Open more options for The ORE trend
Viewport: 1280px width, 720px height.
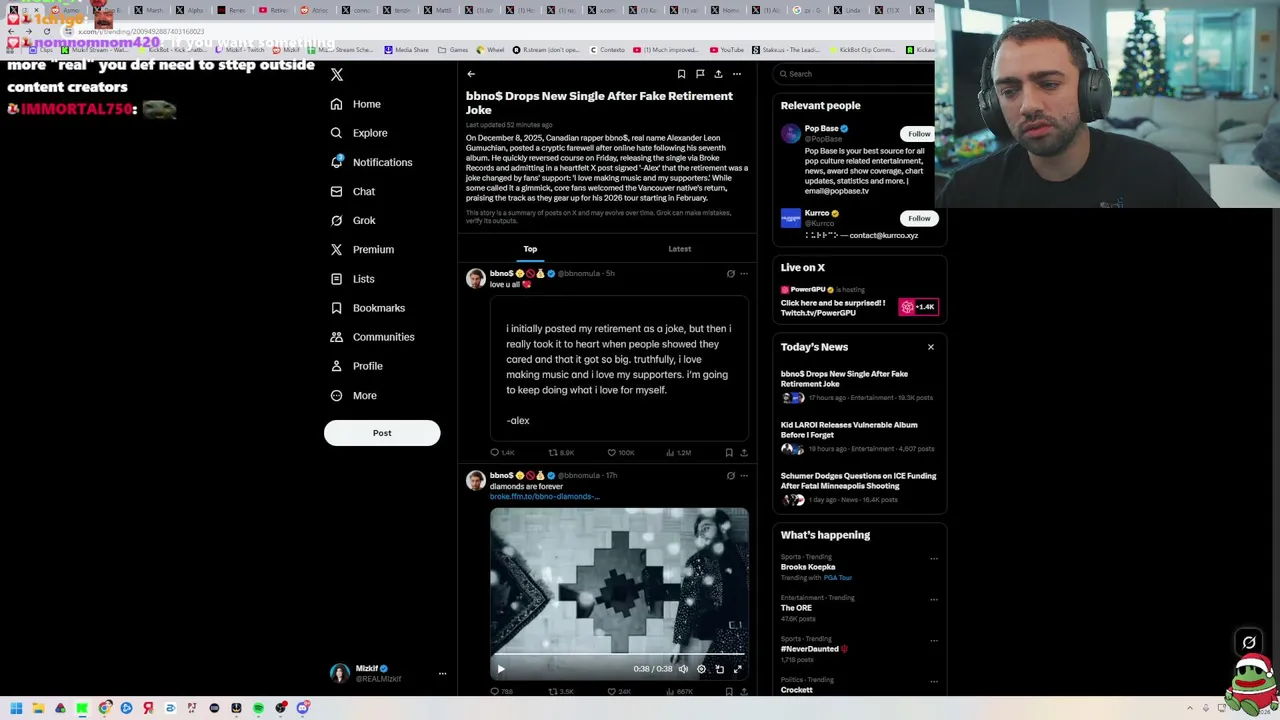tap(934, 600)
